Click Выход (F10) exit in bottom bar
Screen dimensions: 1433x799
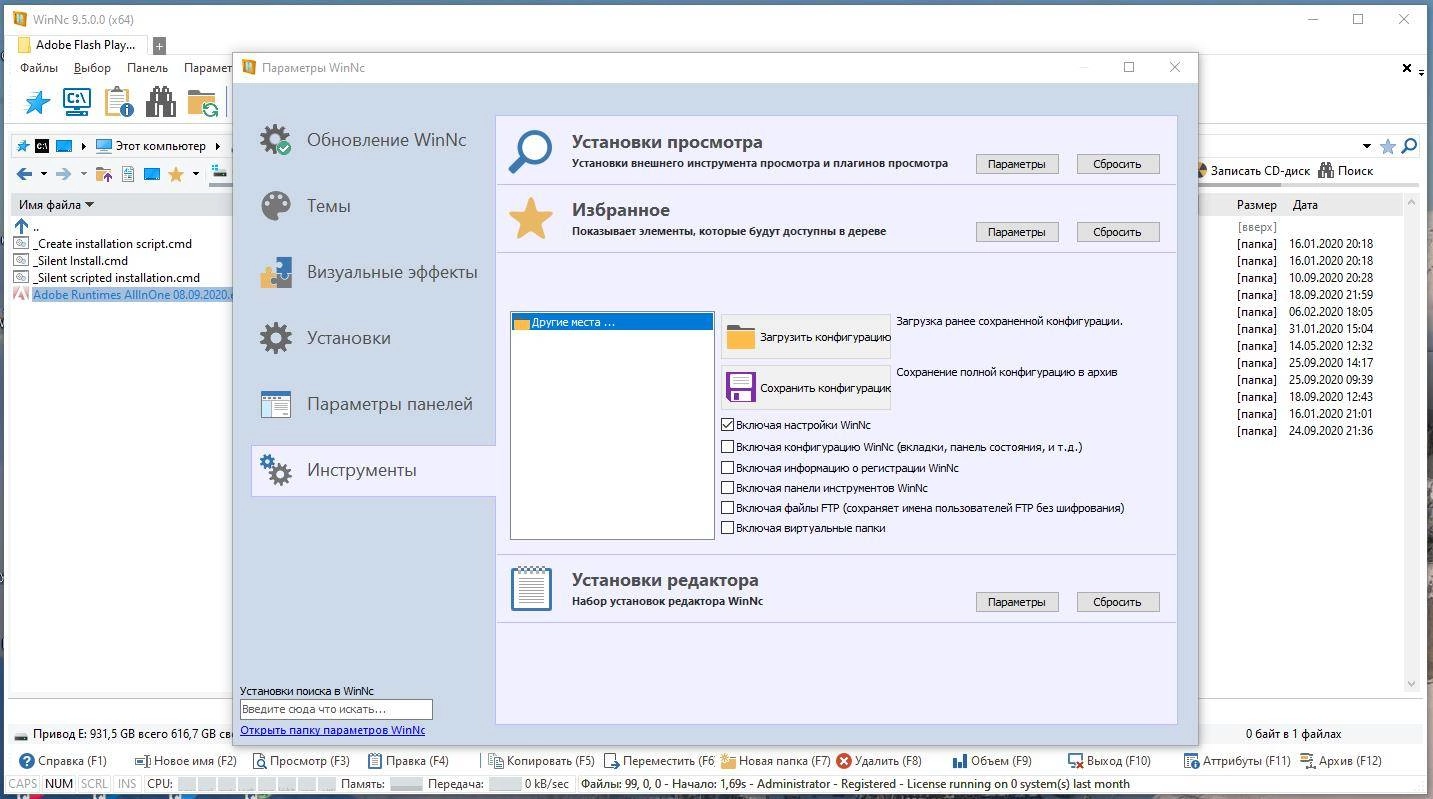1109,761
